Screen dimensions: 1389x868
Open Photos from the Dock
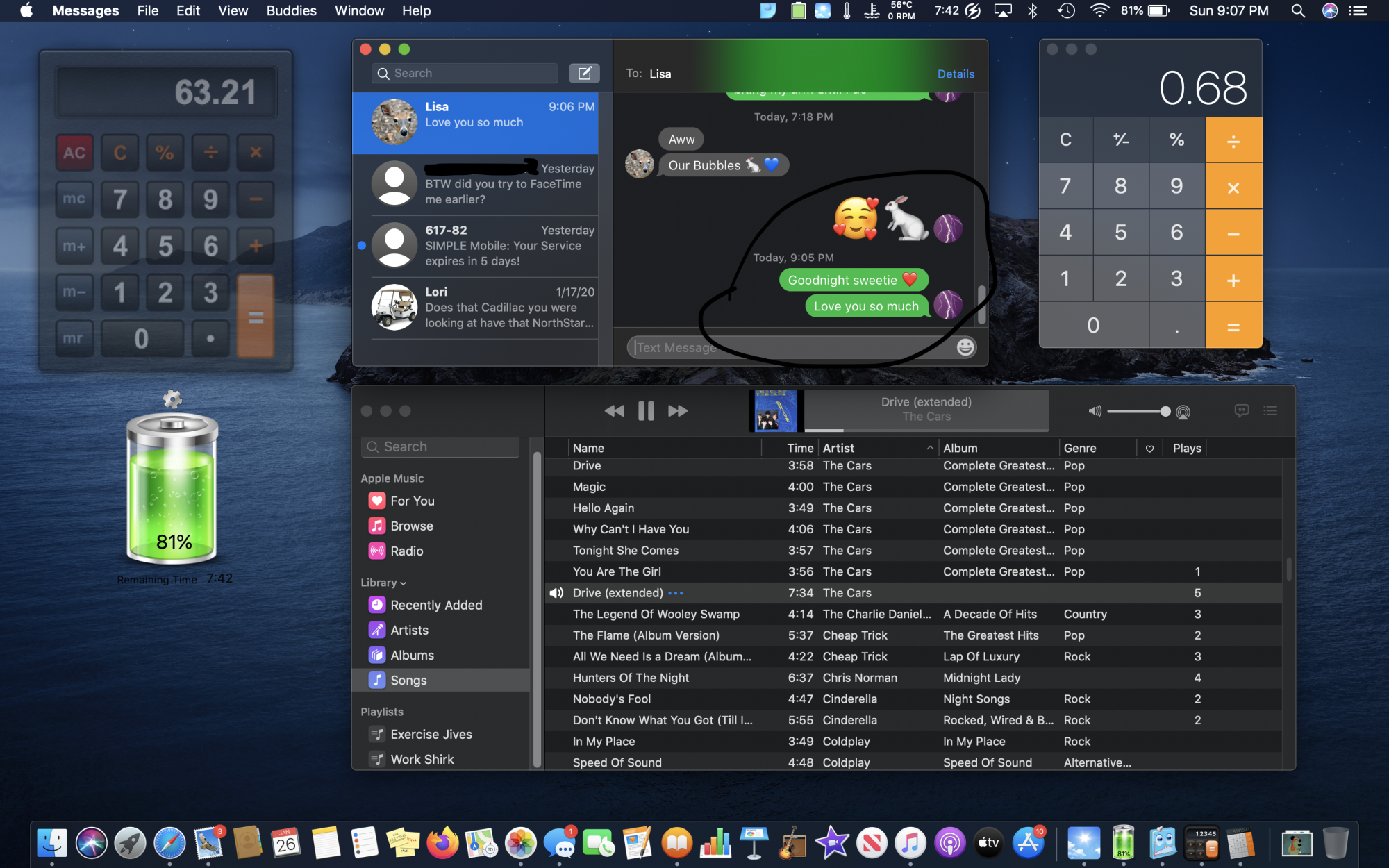click(x=520, y=843)
